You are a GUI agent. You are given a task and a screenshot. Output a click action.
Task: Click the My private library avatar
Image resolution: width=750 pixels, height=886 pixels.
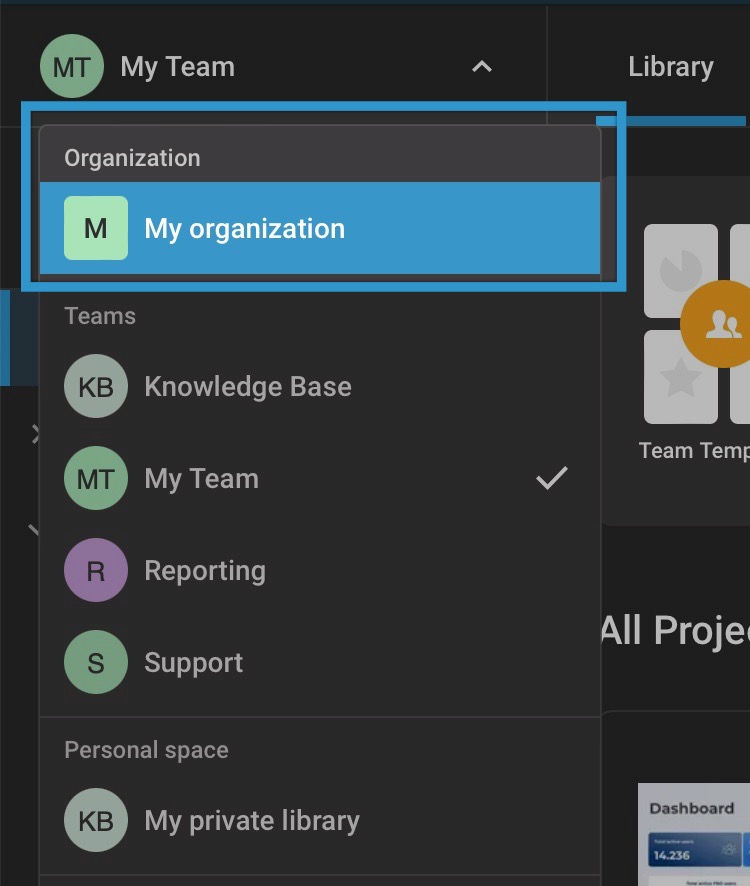point(95,820)
